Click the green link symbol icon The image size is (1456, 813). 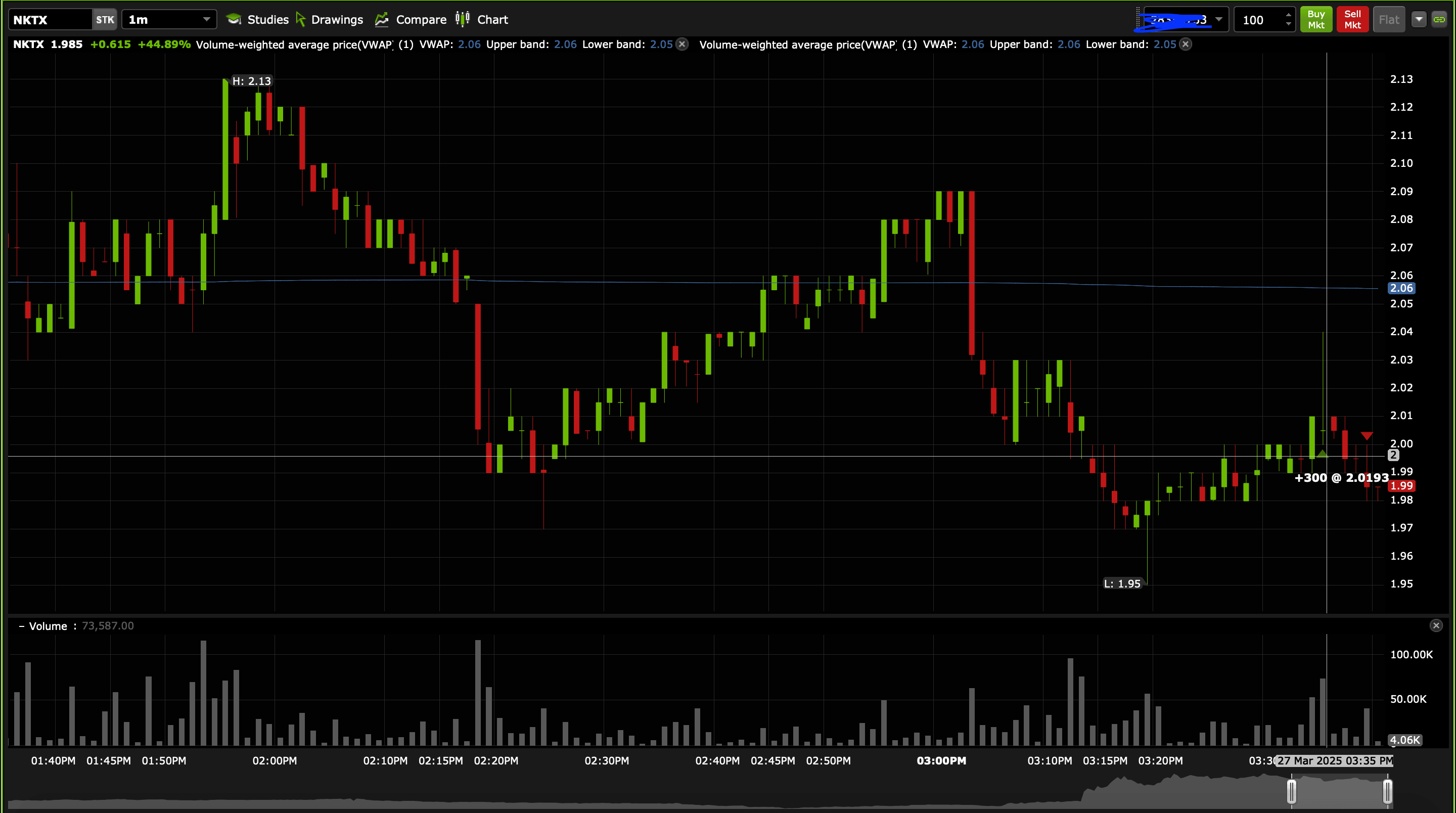pyautogui.click(x=1439, y=20)
